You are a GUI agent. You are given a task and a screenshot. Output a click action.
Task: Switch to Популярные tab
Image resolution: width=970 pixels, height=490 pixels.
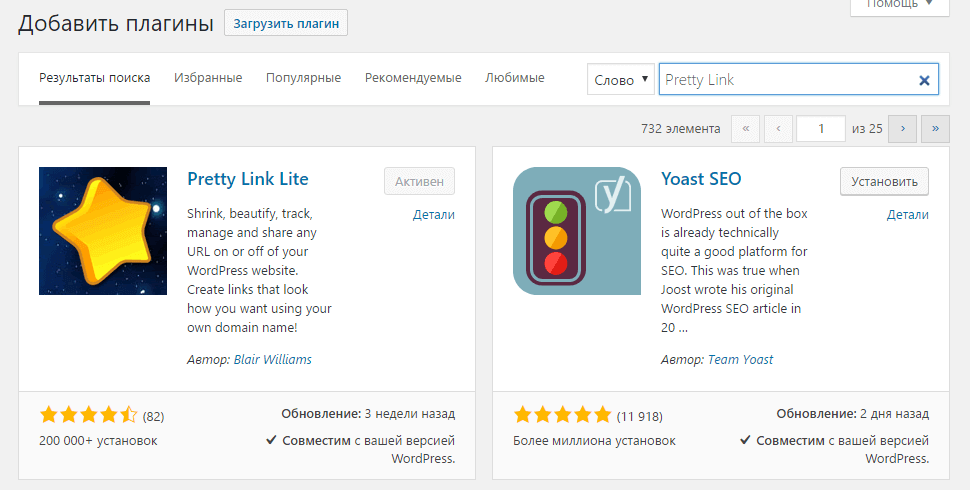303,78
